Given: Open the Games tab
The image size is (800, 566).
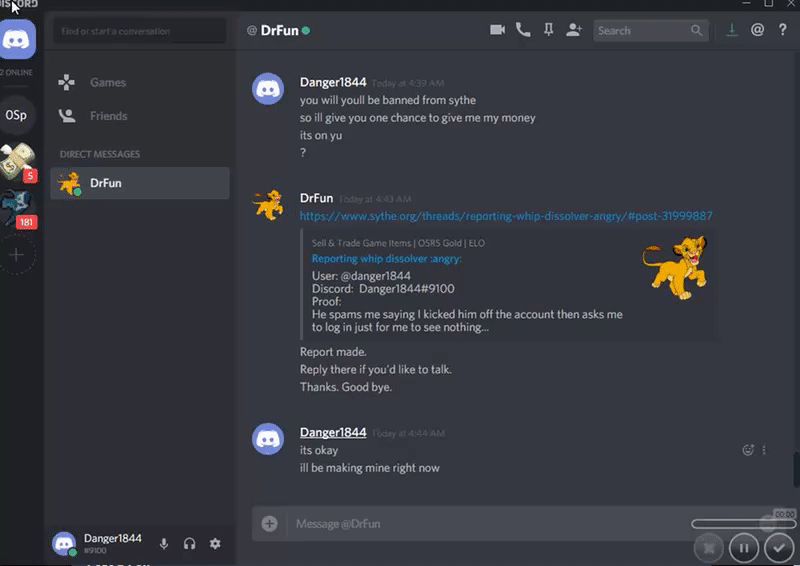Looking at the screenshot, I should (x=140, y=82).
